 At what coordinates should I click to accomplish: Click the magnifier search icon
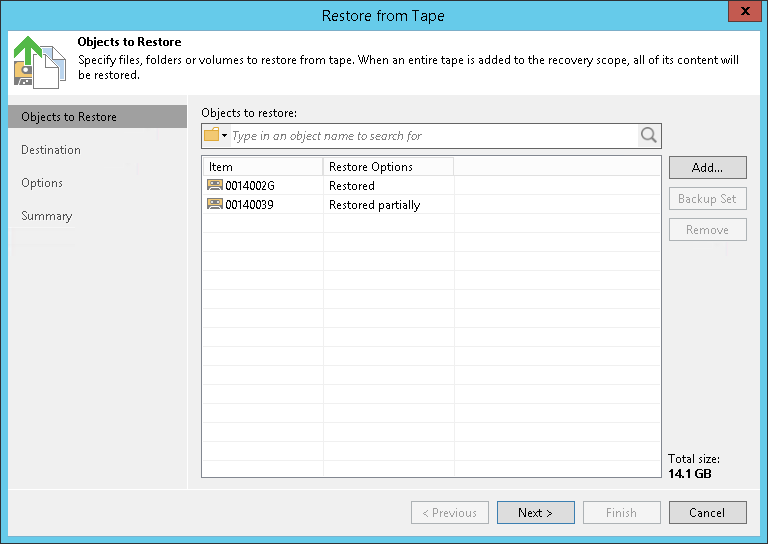click(649, 136)
